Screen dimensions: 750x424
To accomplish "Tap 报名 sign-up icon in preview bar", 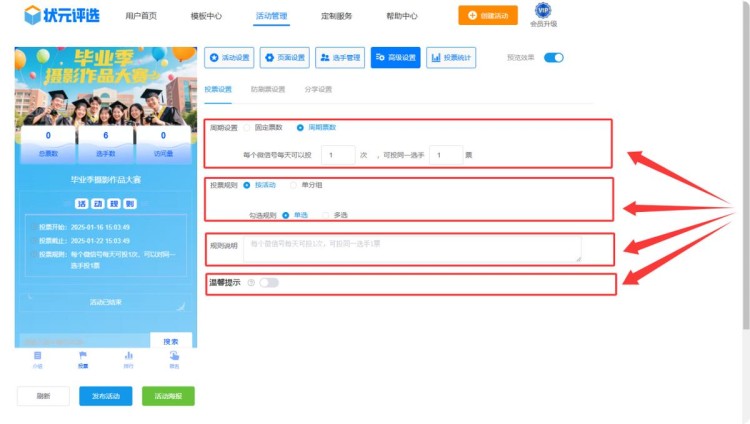I will [174, 359].
